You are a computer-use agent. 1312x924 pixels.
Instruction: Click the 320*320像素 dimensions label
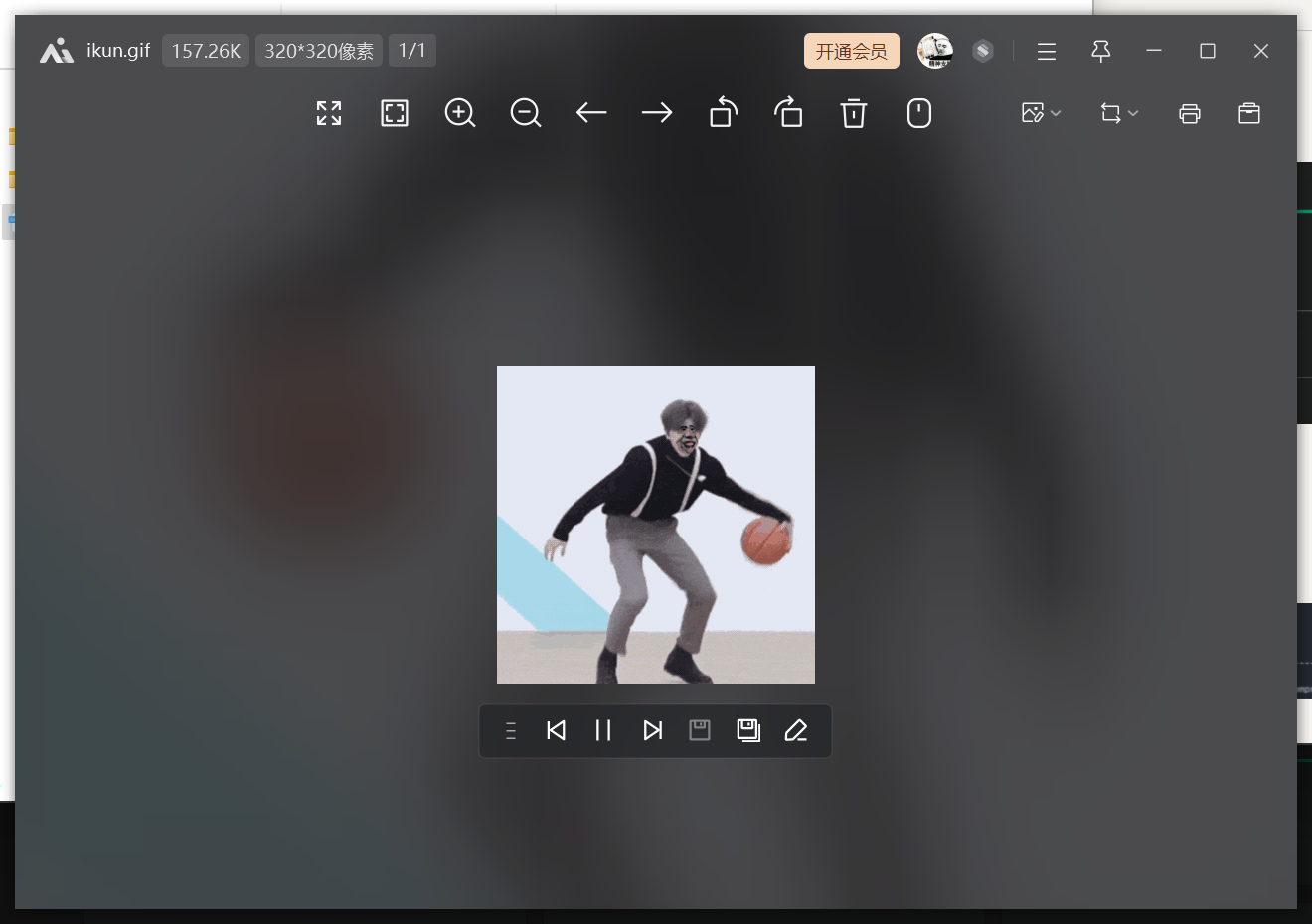319,51
